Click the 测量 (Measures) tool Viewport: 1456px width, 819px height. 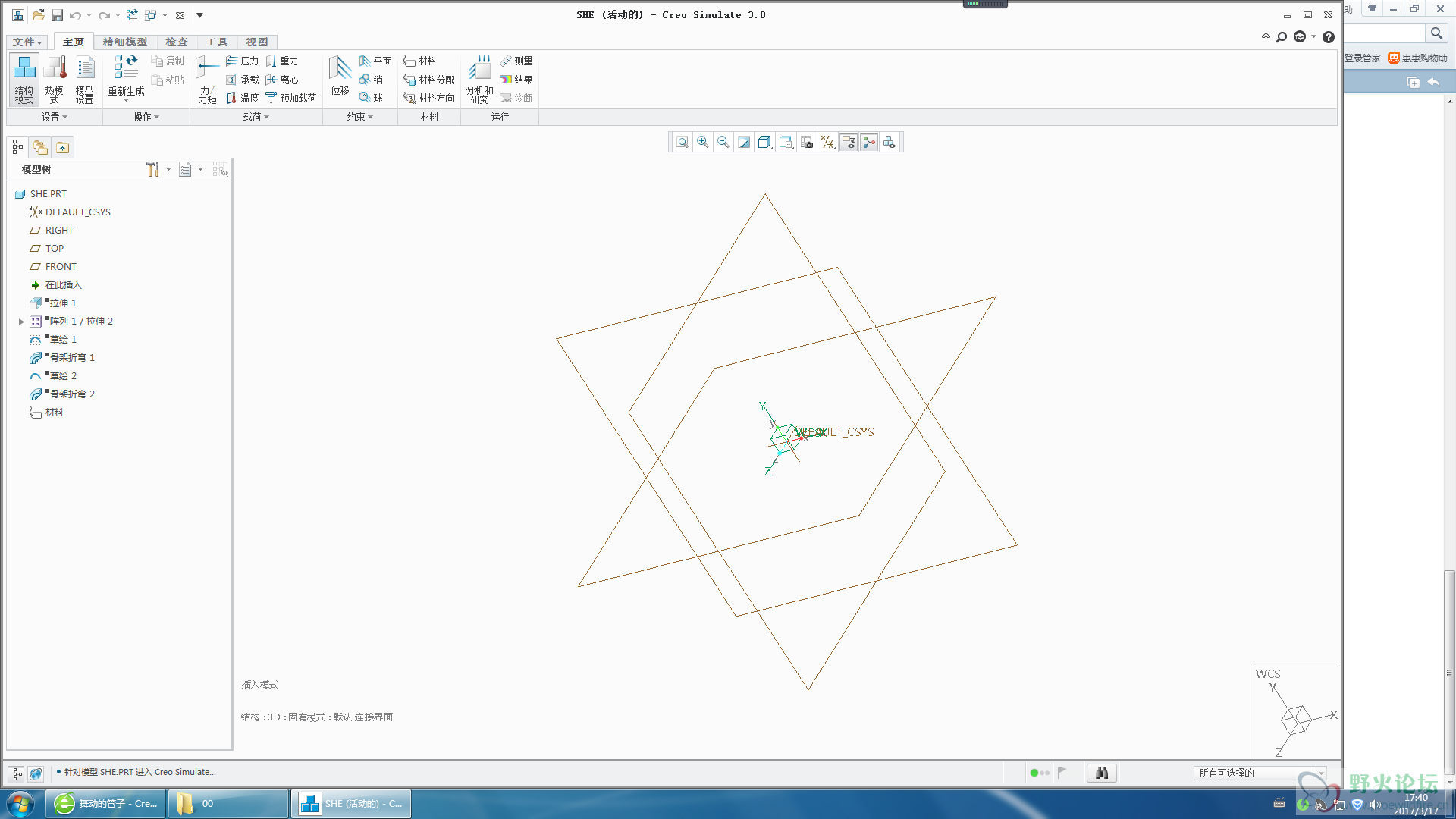tap(516, 61)
